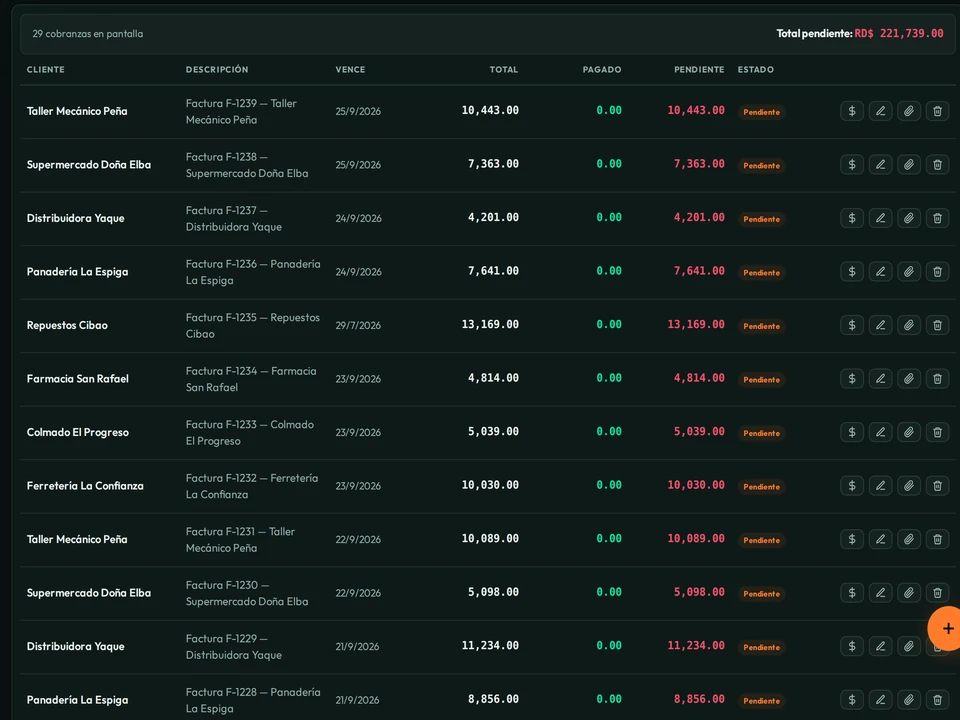Register payment for Factura F-1237

coord(852,218)
